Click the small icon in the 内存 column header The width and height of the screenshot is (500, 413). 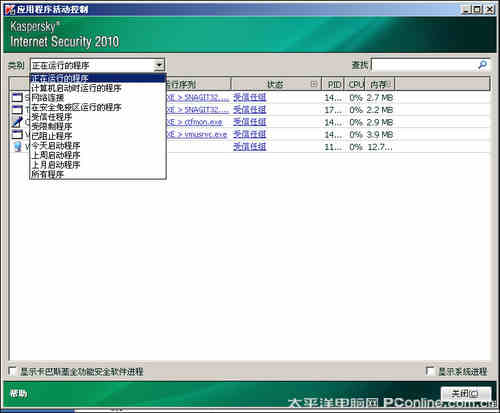[389, 84]
